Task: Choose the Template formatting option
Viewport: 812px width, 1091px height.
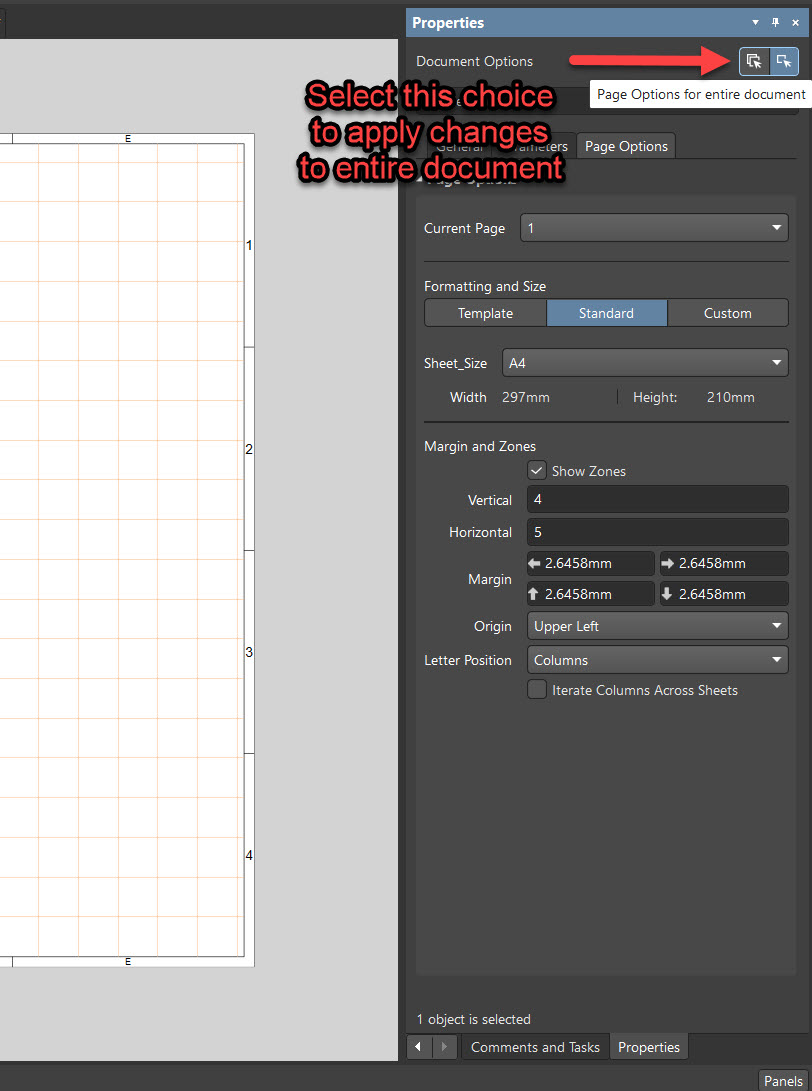Action: click(486, 313)
